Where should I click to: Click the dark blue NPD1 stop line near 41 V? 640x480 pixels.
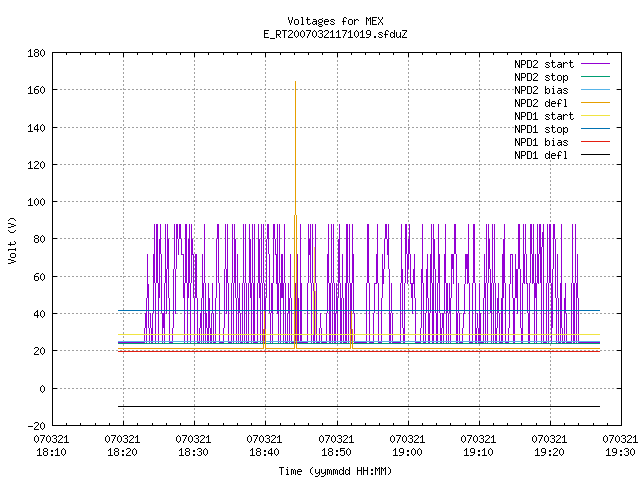point(359,311)
